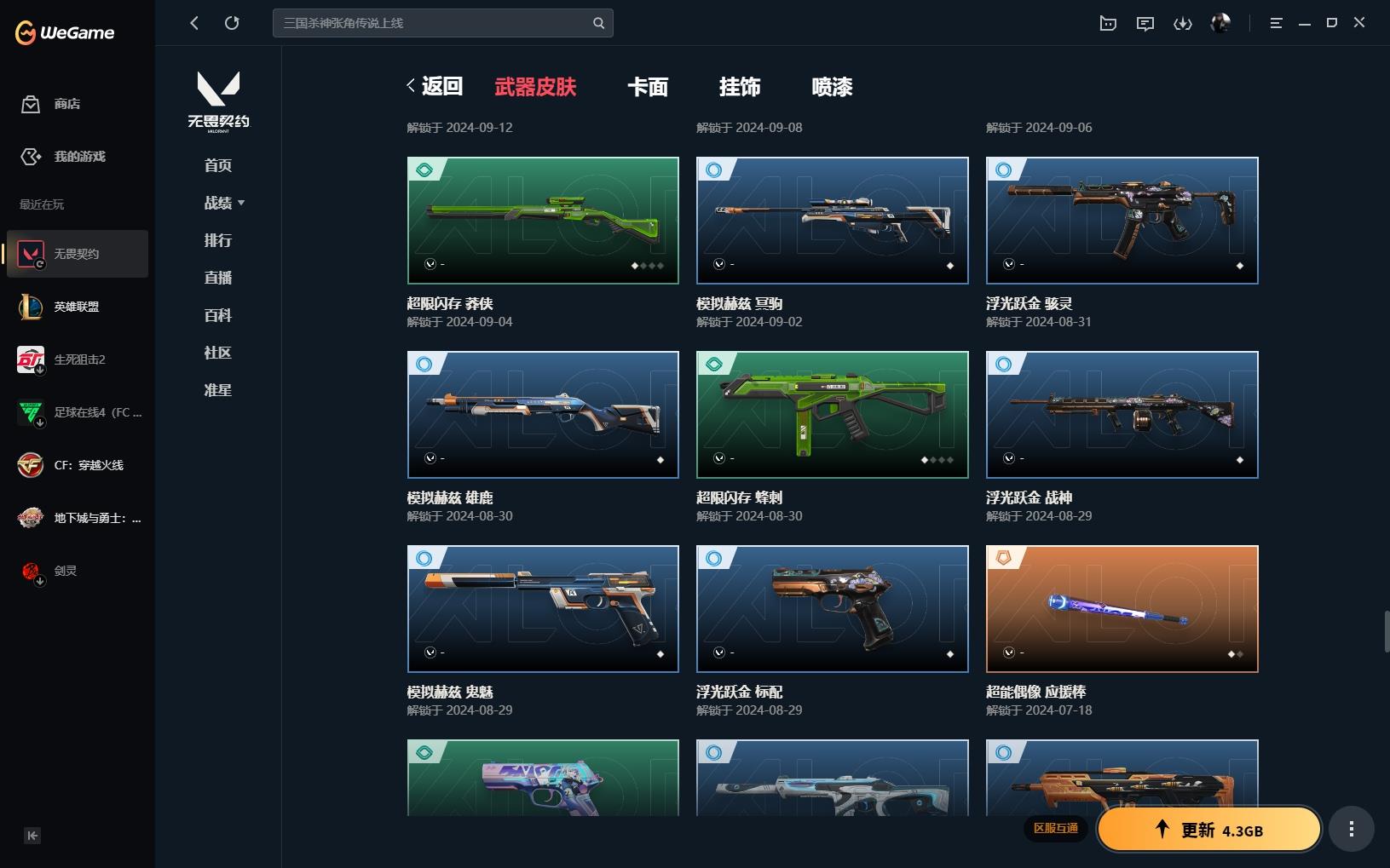Image resolution: width=1390 pixels, height=868 pixels.
Task: Go back with the left arrow icon
Action: click(x=194, y=23)
